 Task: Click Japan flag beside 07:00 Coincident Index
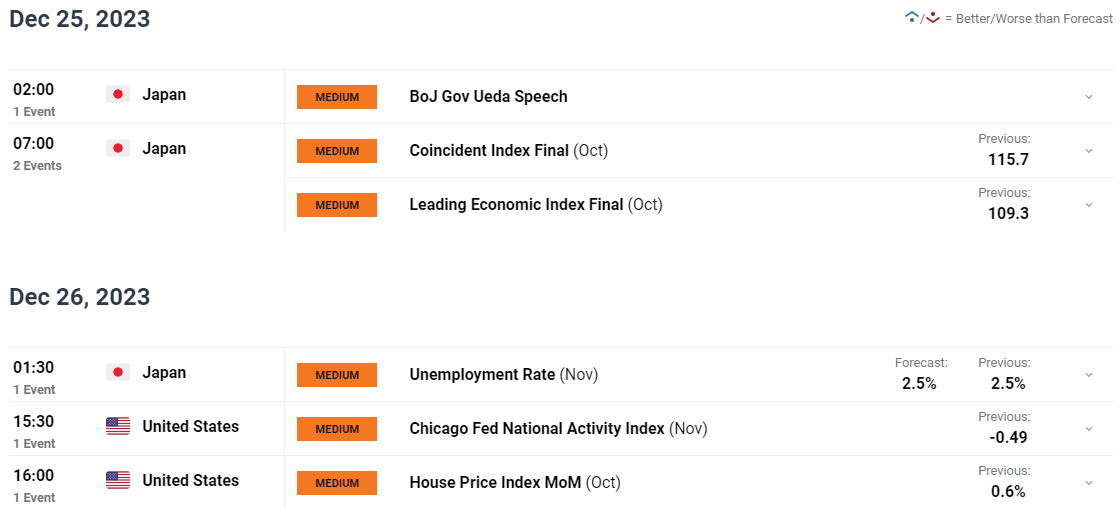pyautogui.click(x=118, y=149)
